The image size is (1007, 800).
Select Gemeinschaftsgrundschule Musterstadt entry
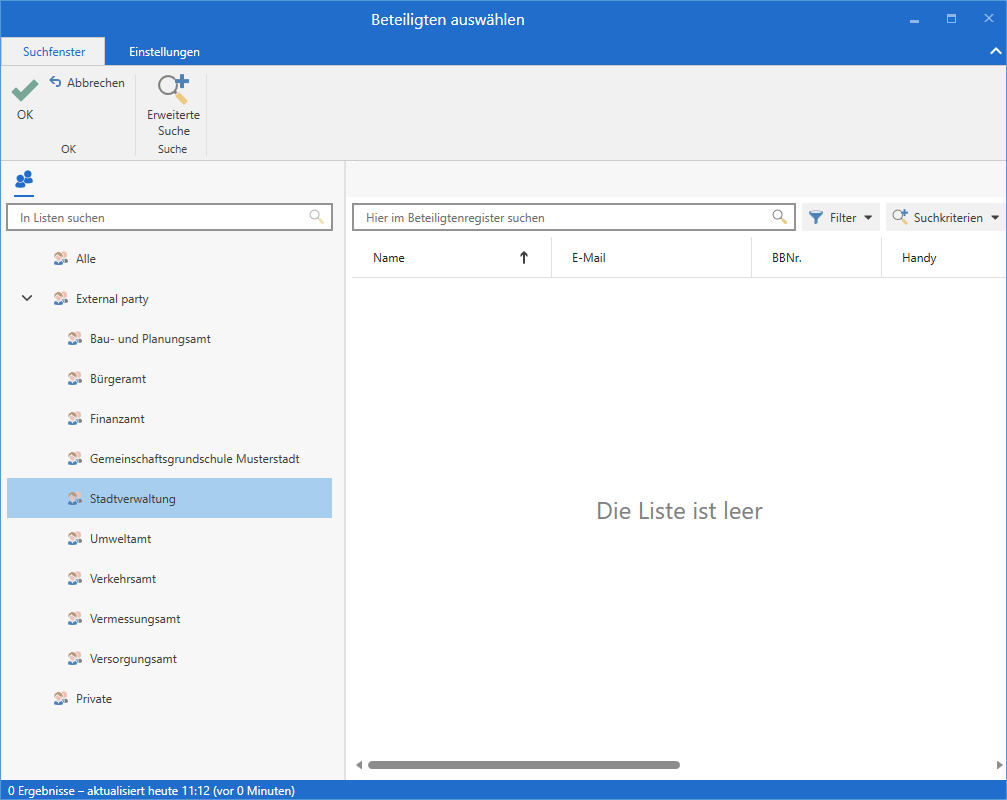pyautogui.click(x=170, y=458)
